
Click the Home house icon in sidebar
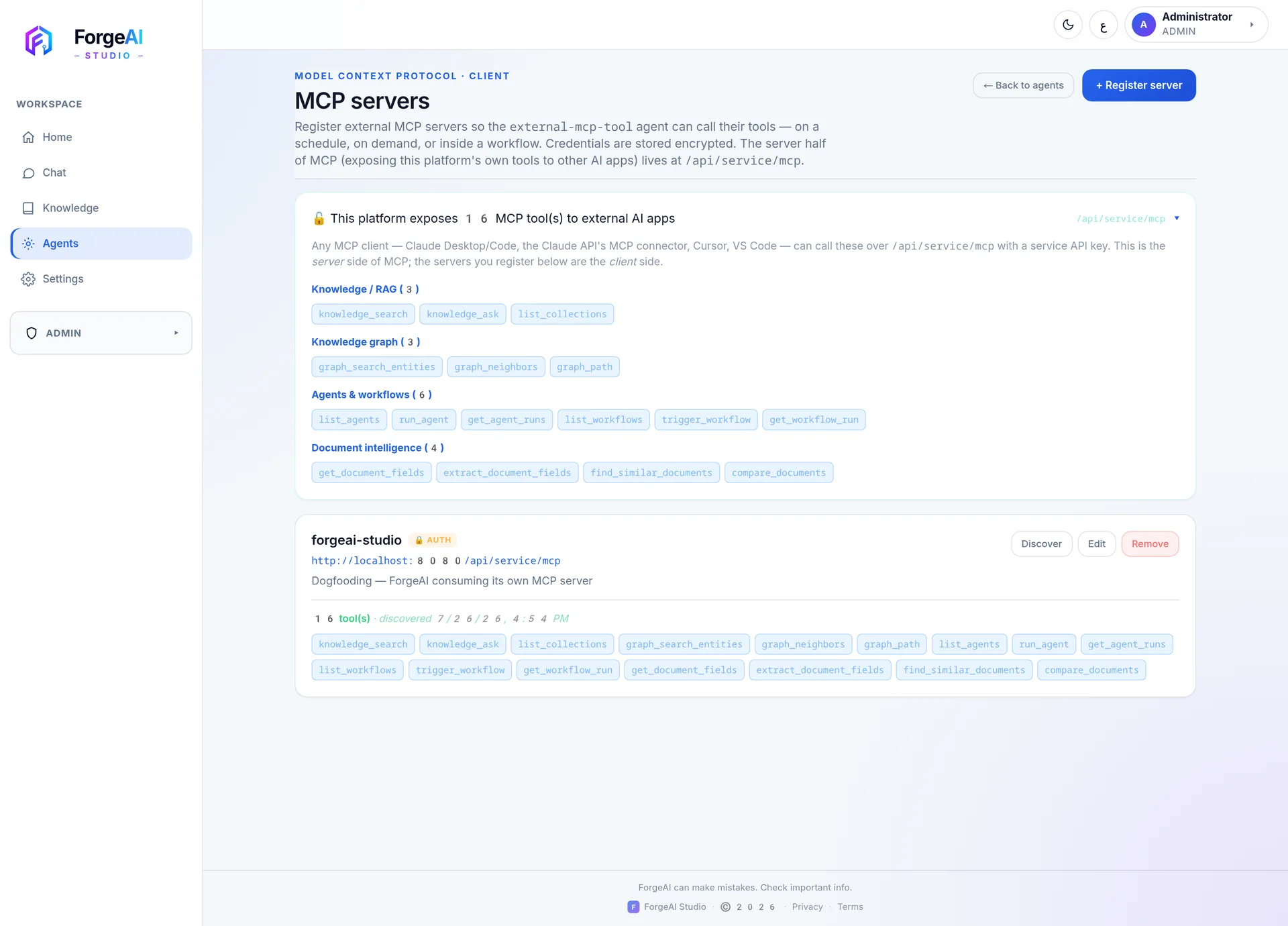point(28,138)
